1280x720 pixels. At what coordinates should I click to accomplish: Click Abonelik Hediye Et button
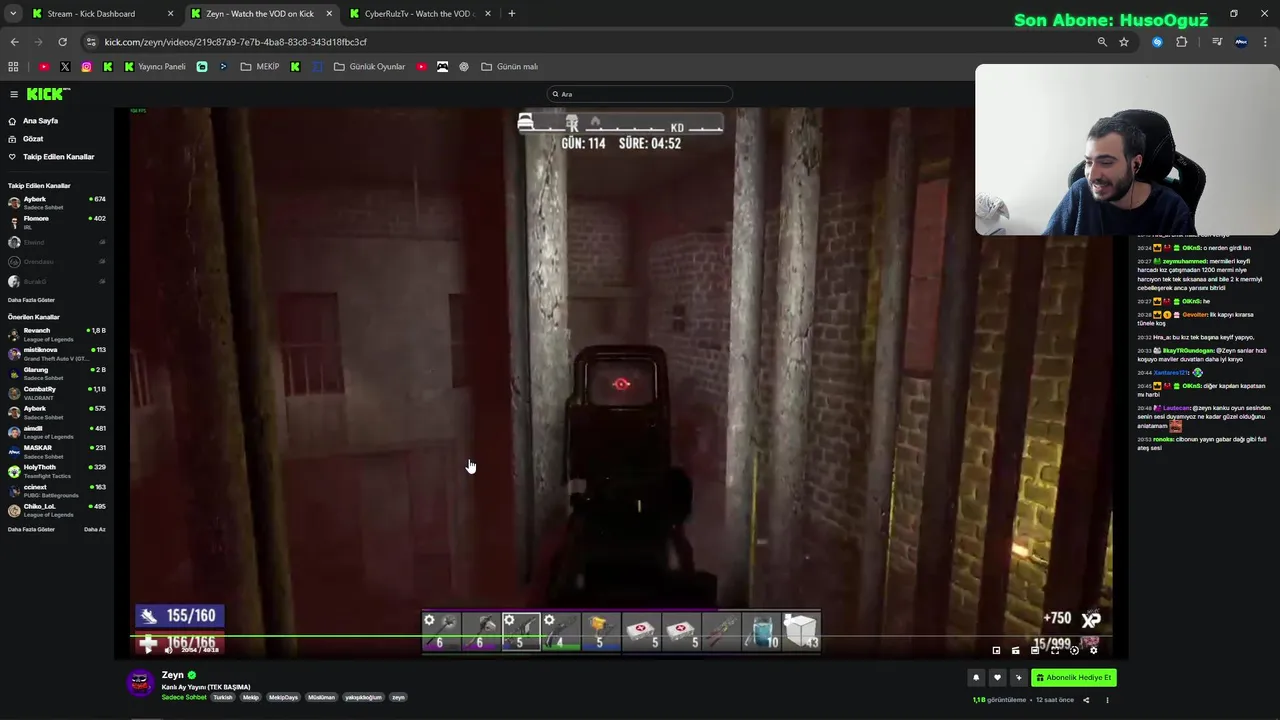(1074, 678)
